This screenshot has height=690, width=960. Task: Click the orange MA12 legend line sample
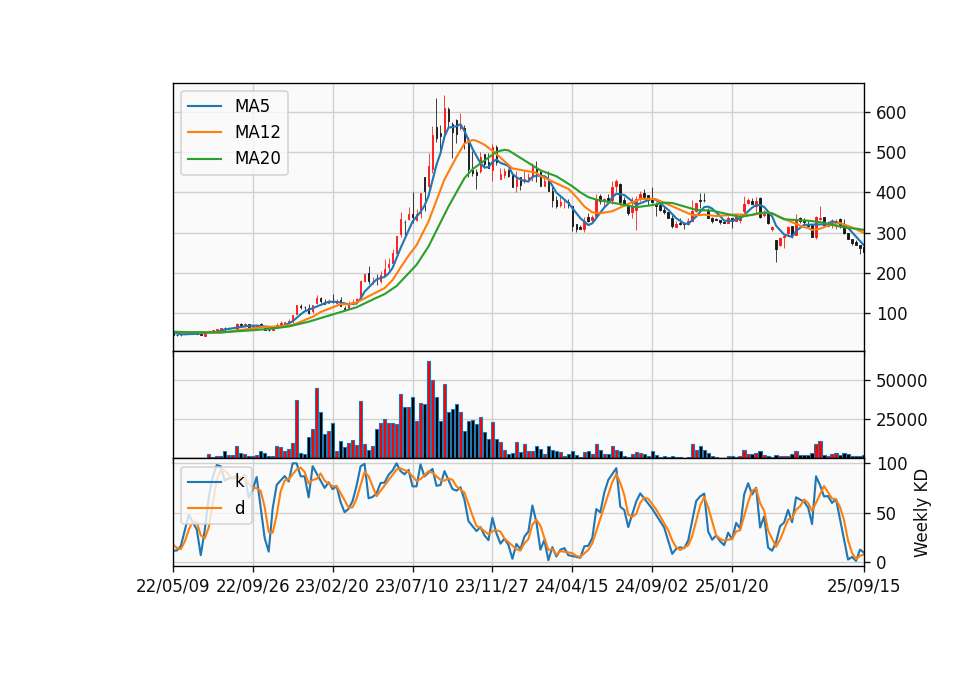(x=204, y=132)
